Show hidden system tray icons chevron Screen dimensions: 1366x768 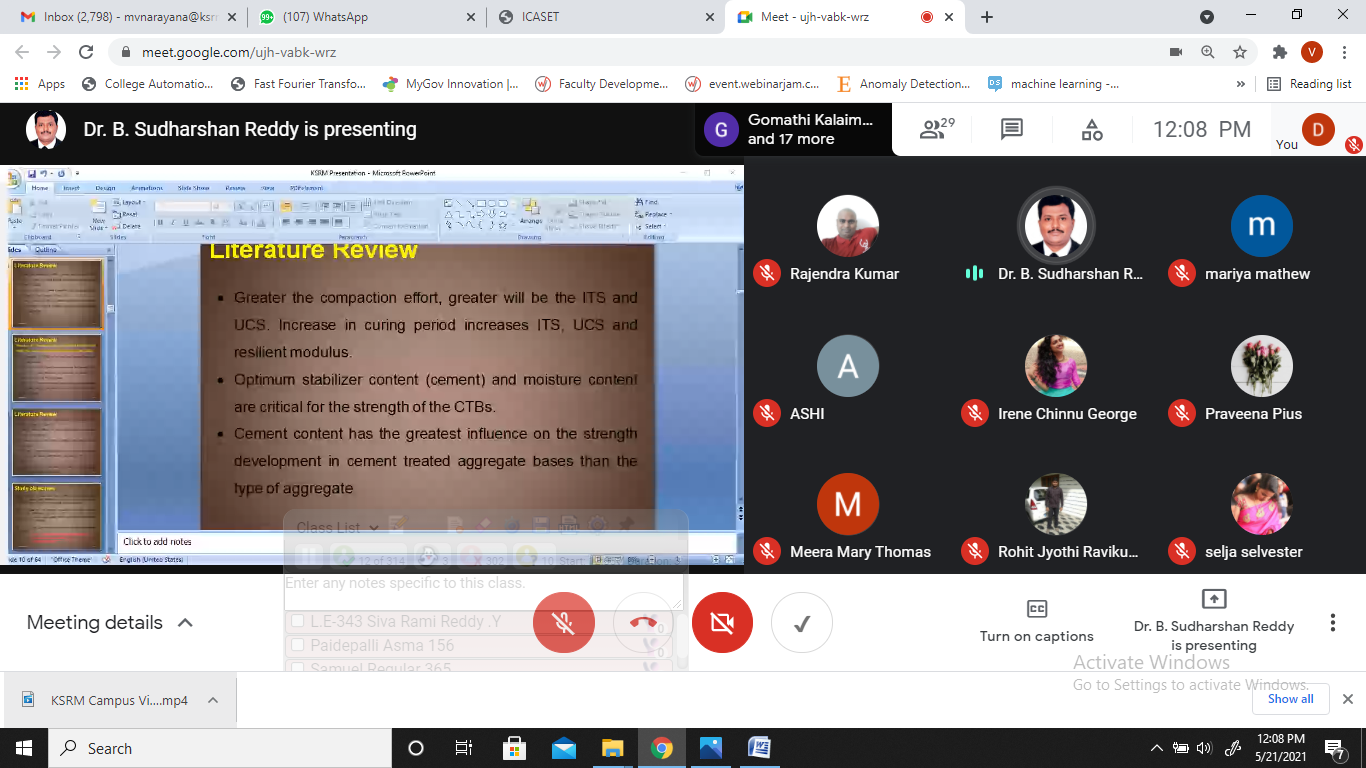[x=1156, y=748]
